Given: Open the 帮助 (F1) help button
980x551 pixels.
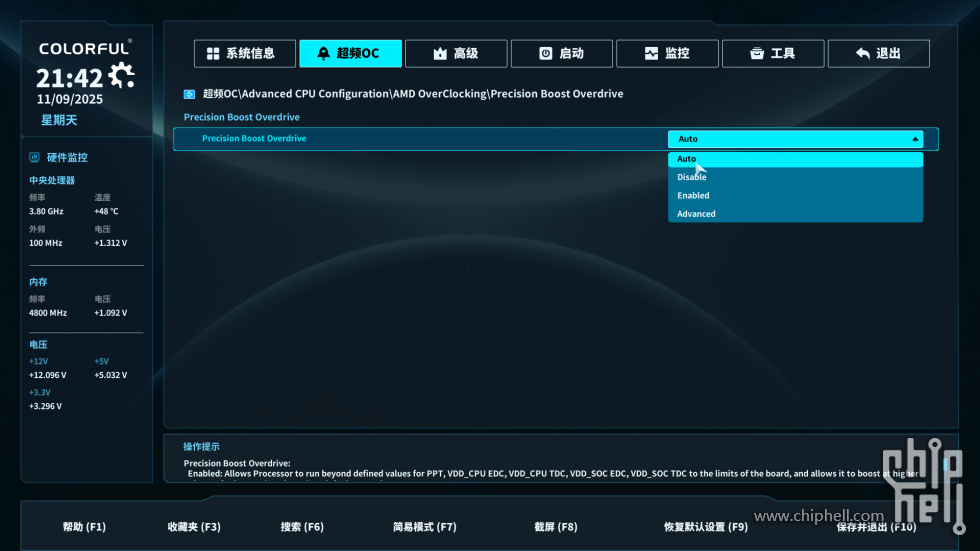Looking at the screenshot, I should 84,527.
